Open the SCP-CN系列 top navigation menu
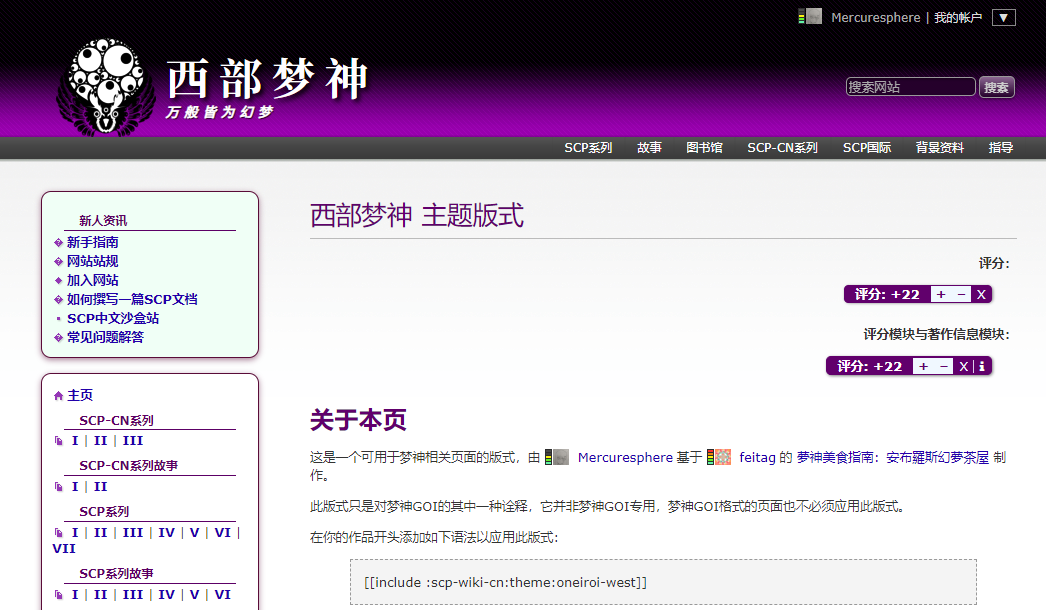This screenshot has height=610, width=1046. [x=782, y=148]
